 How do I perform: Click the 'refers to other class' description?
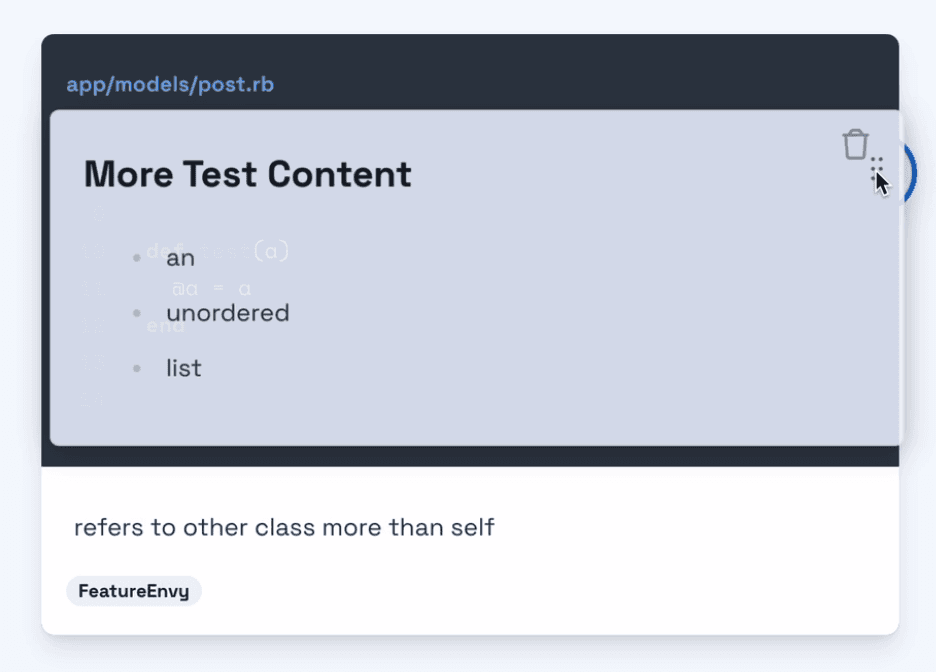(x=284, y=528)
